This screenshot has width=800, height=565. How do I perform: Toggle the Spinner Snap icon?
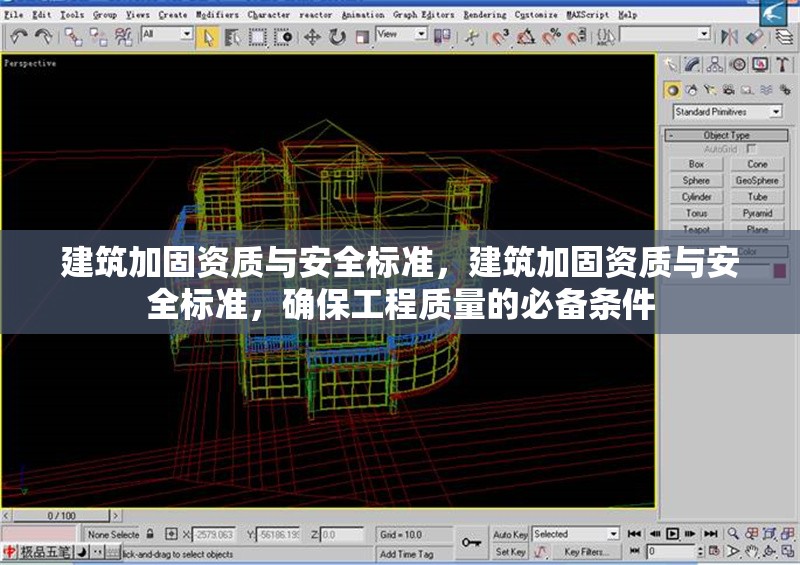pos(577,37)
